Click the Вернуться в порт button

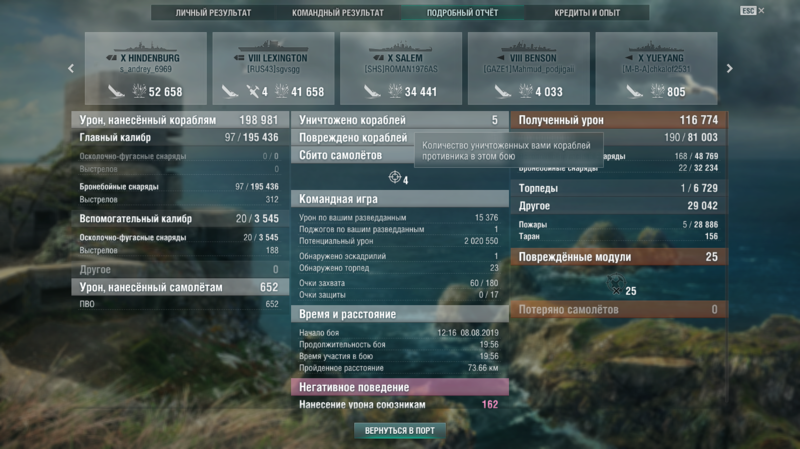(x=400, y=431)
